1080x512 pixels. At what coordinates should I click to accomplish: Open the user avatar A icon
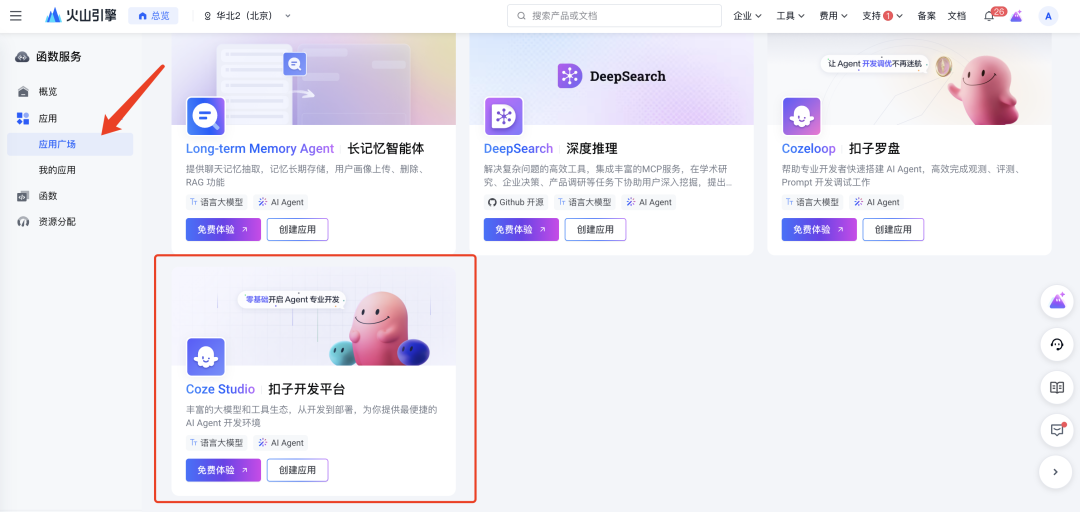coord(1048,16)
